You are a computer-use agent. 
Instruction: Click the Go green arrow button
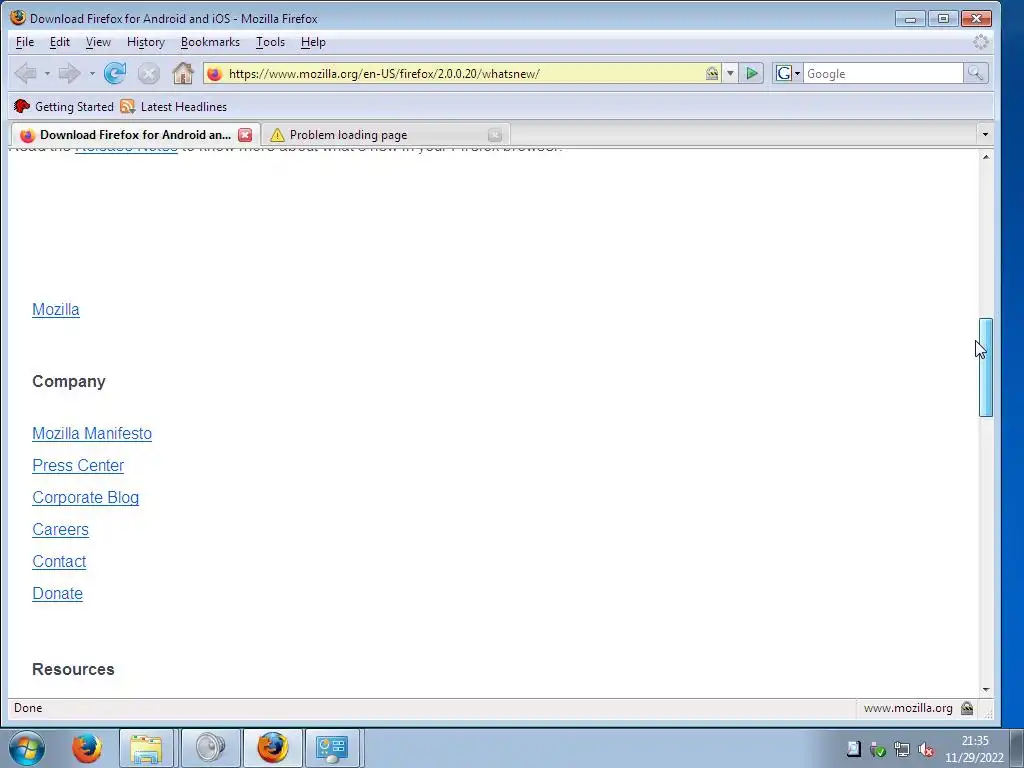coord(752,73)
